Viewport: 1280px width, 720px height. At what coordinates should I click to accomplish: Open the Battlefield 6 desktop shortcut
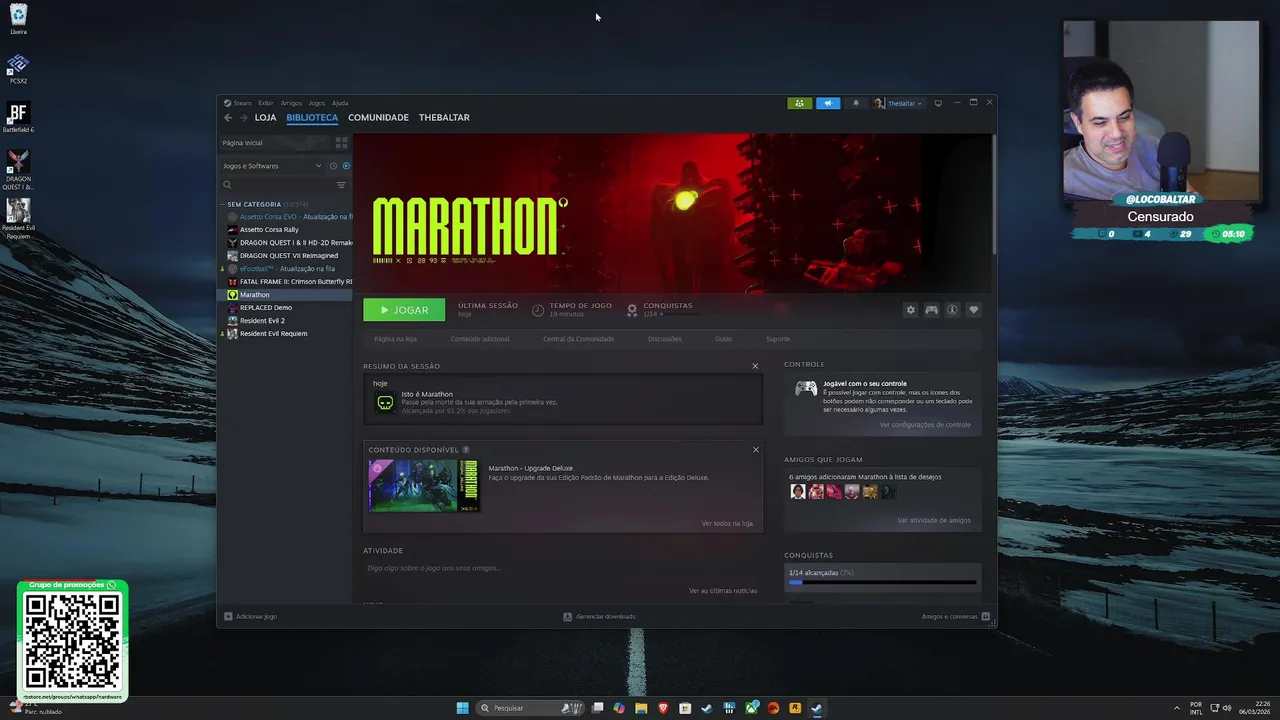click(x=18, y=117)
